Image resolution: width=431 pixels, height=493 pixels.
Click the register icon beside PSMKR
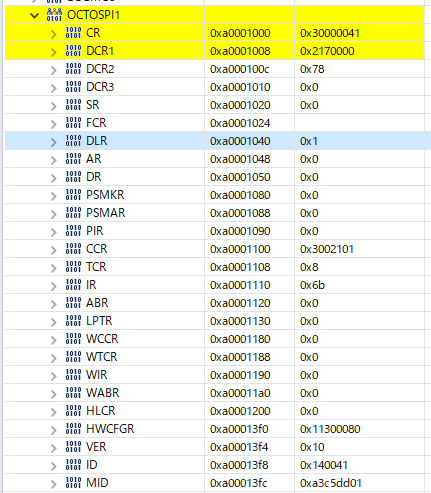tap(73, 195)
